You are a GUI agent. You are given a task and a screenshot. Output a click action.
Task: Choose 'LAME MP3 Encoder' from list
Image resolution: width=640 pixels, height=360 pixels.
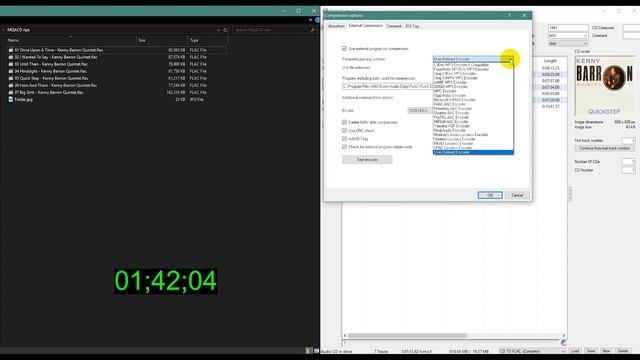click(450, 82)
